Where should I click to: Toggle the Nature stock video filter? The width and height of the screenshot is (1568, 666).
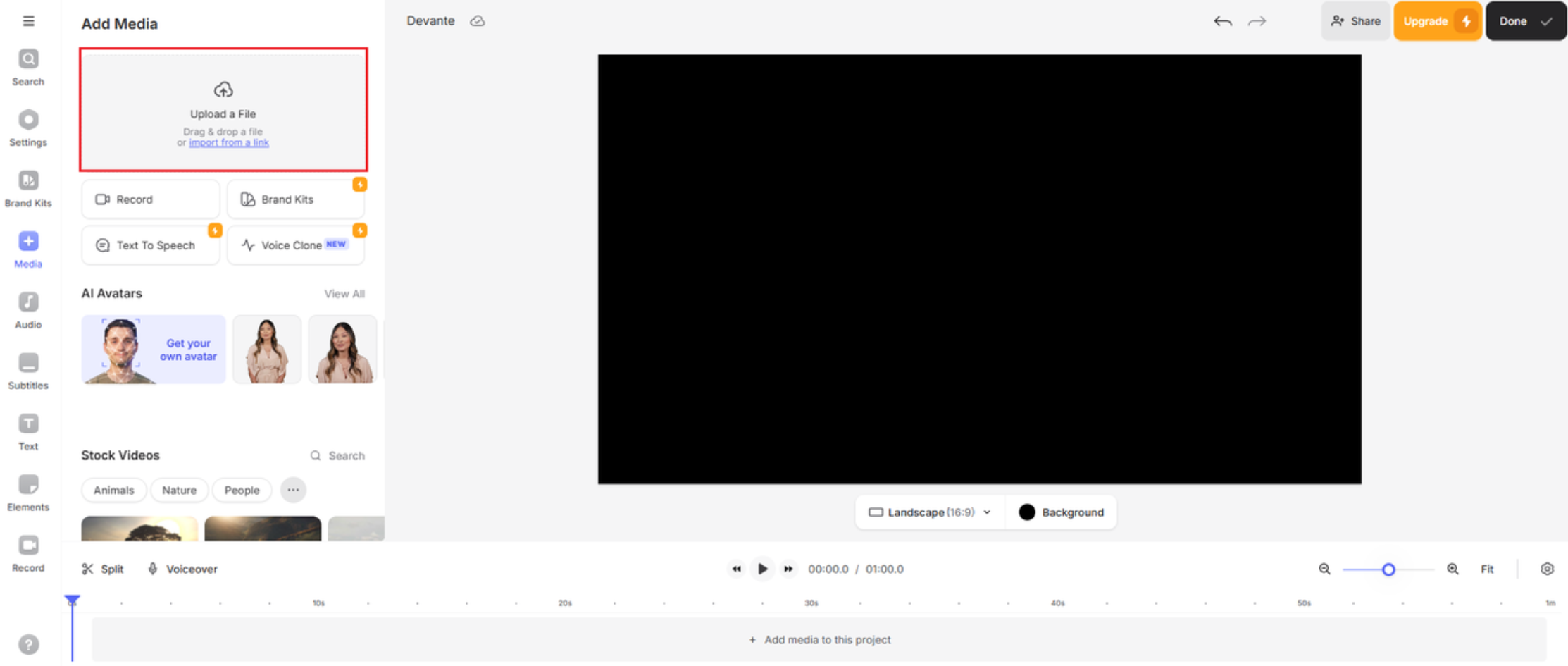coord(179,490)
